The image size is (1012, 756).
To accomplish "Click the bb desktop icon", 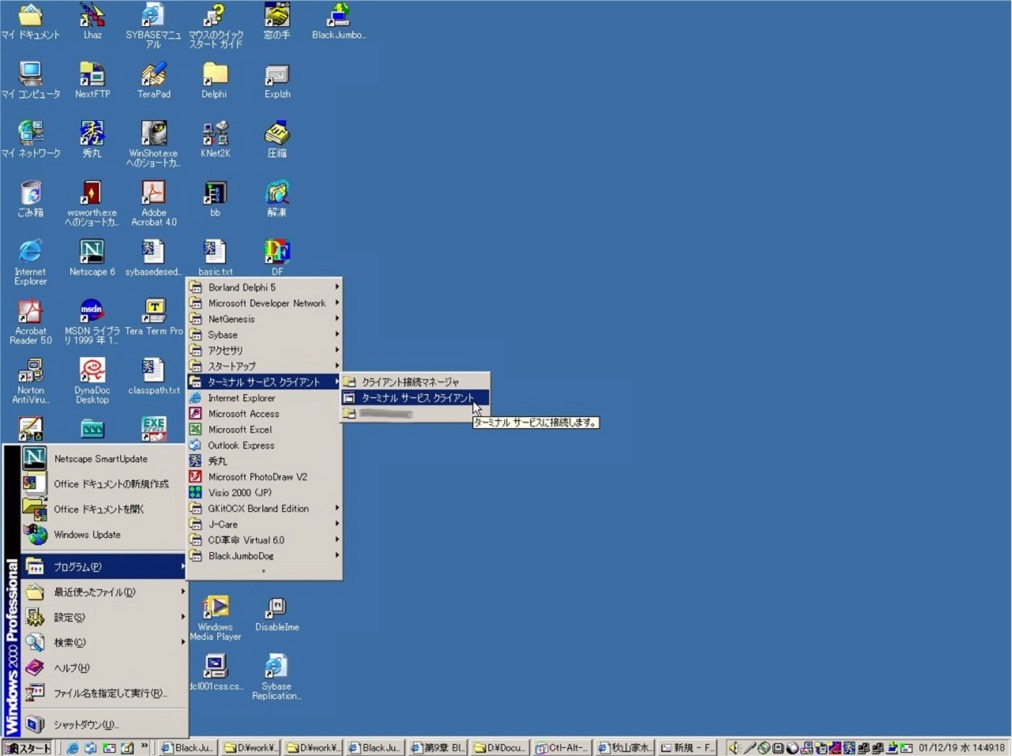I will click(215, 199).
